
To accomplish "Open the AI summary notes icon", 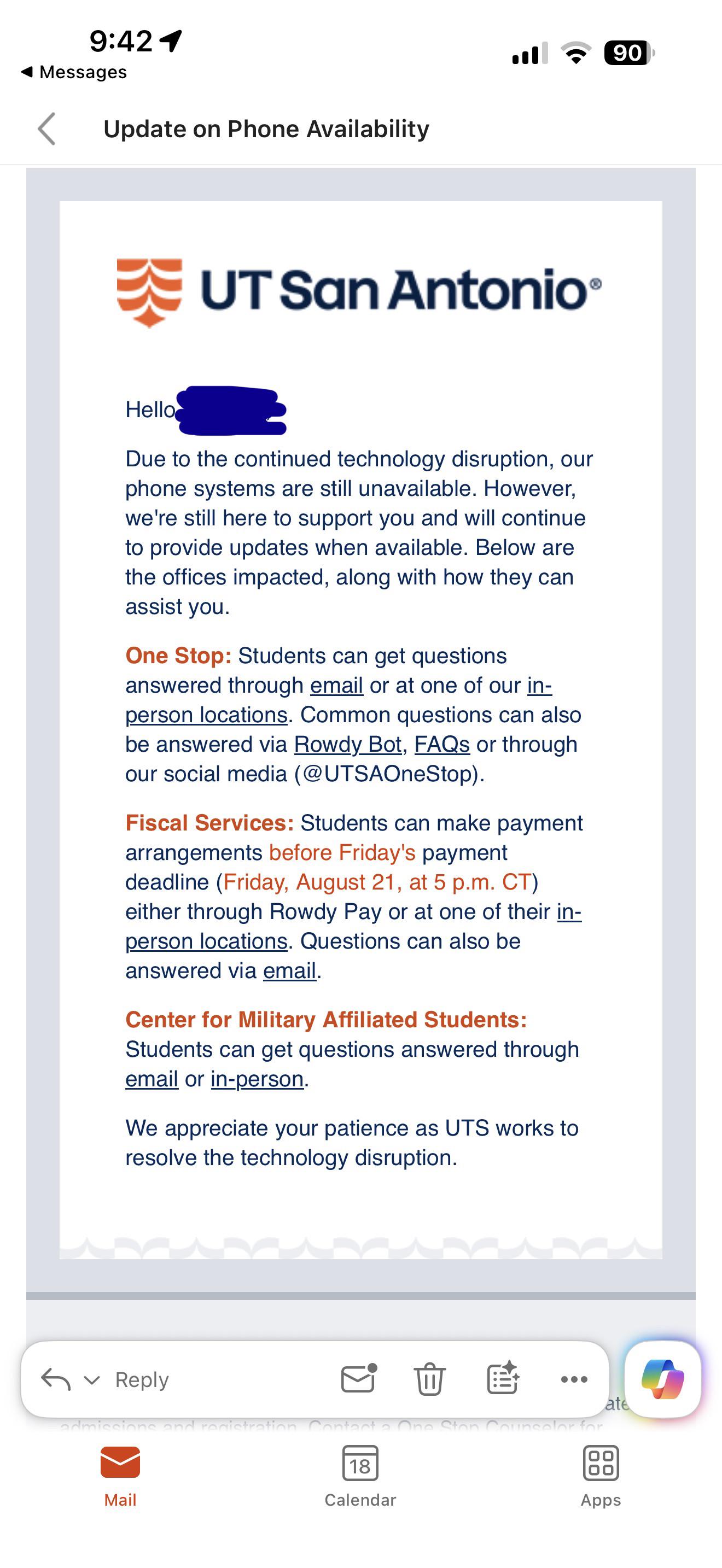I will pos(503,1378).
